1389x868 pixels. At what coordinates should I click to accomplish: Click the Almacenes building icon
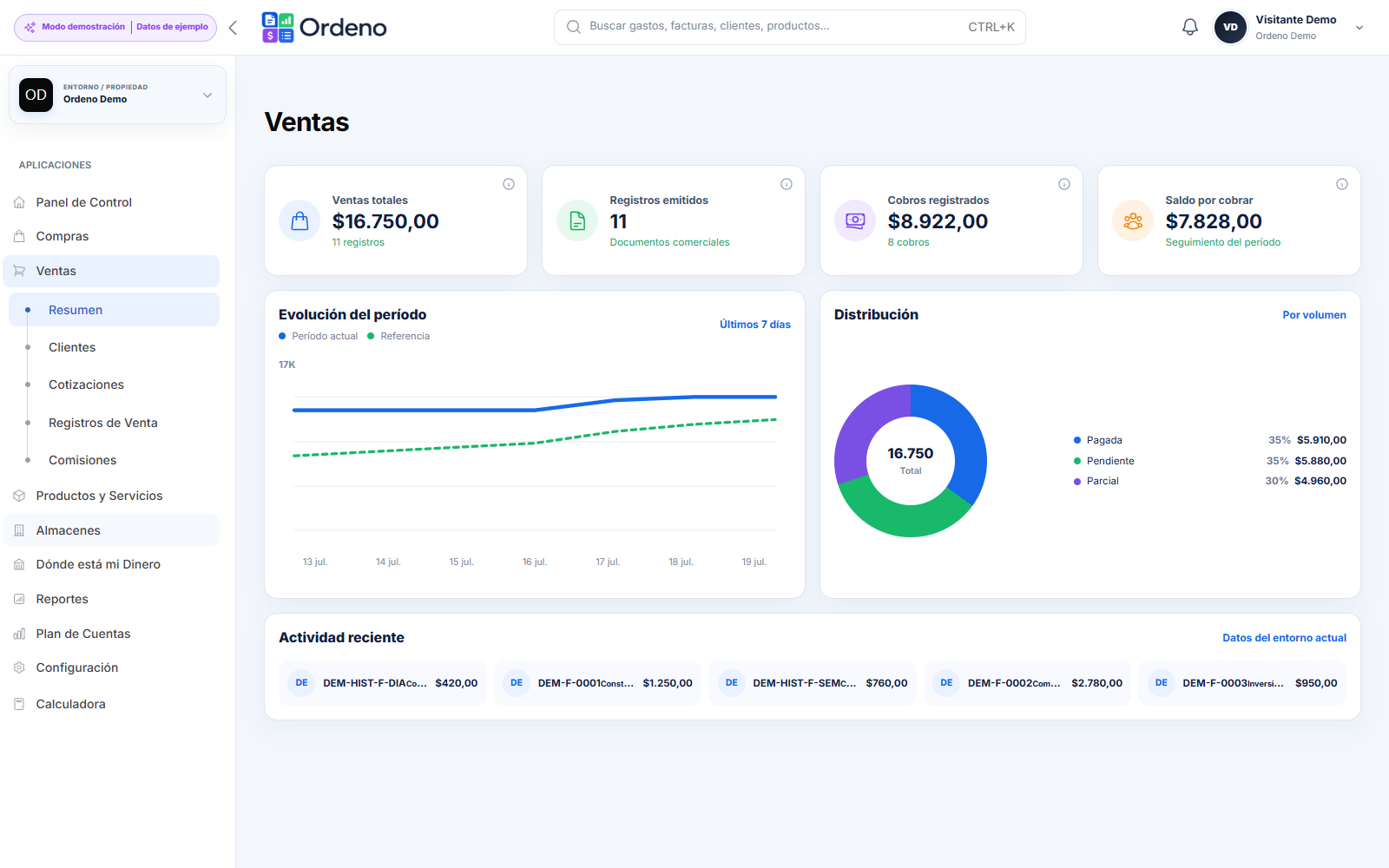point(19,530)
